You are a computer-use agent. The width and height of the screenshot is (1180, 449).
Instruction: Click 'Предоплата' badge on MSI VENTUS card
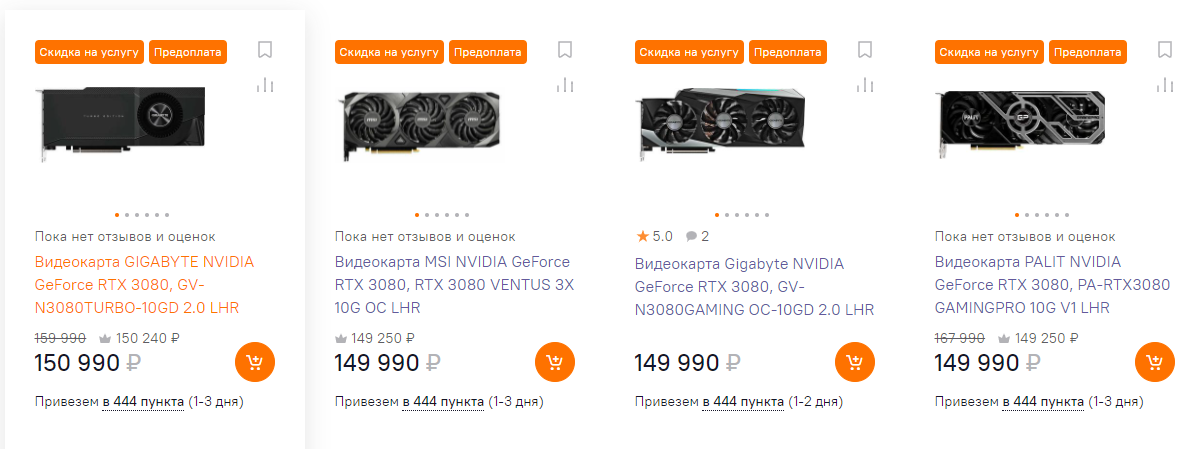pyautogui.click(x=487, y=52)
